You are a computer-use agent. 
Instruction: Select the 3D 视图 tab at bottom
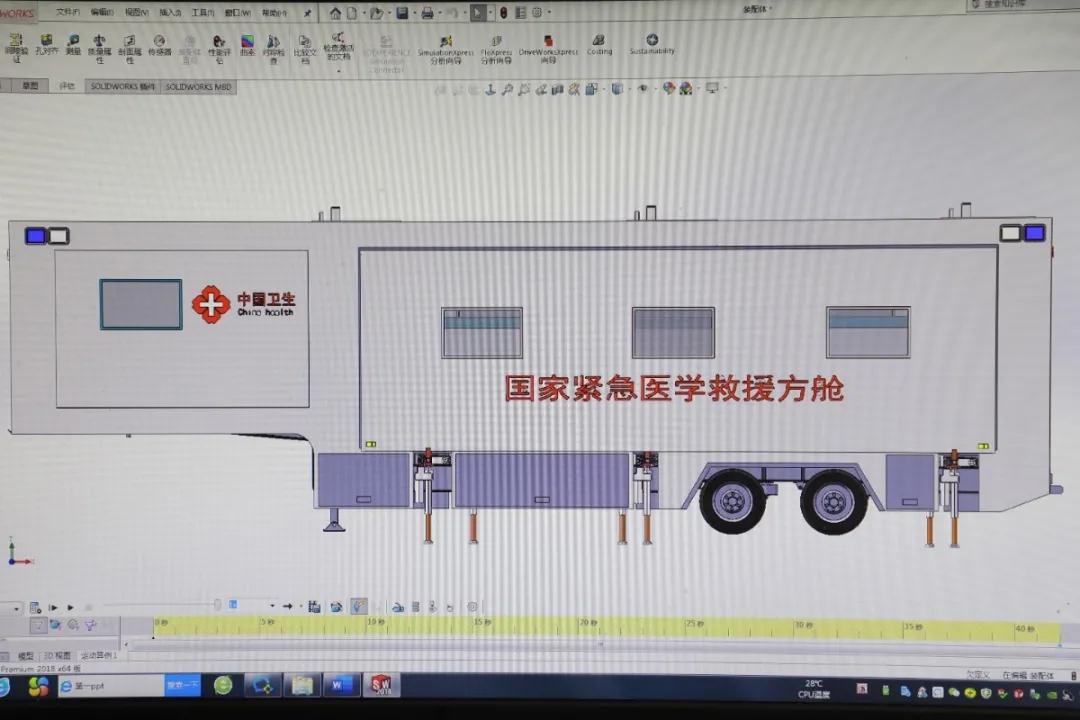click(56, 656)
